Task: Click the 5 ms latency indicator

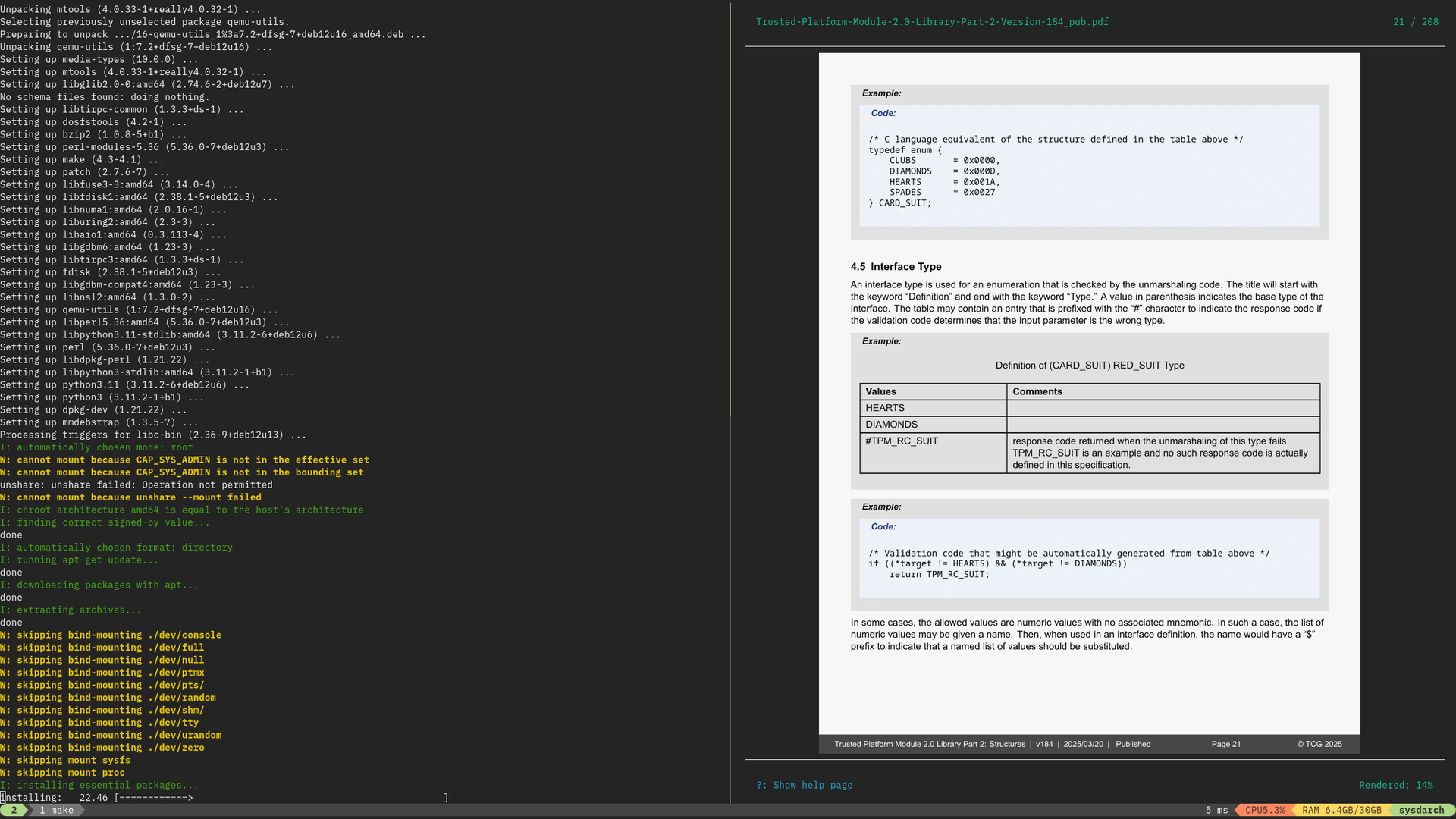Action: coord(1216,810)
